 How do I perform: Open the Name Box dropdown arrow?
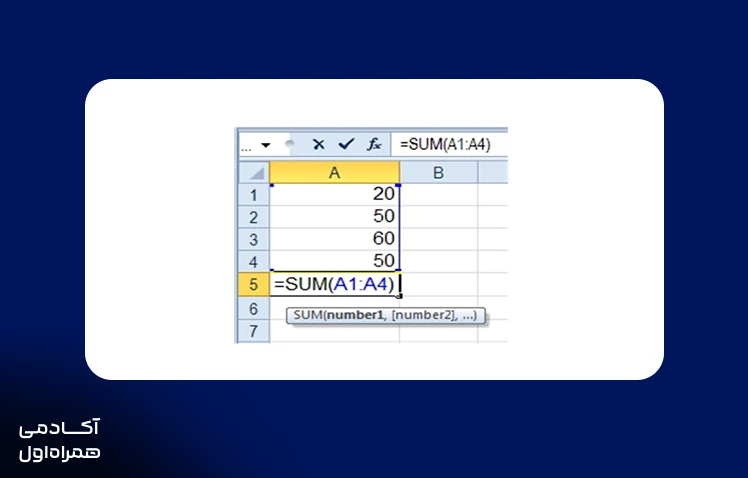(266, 145)
